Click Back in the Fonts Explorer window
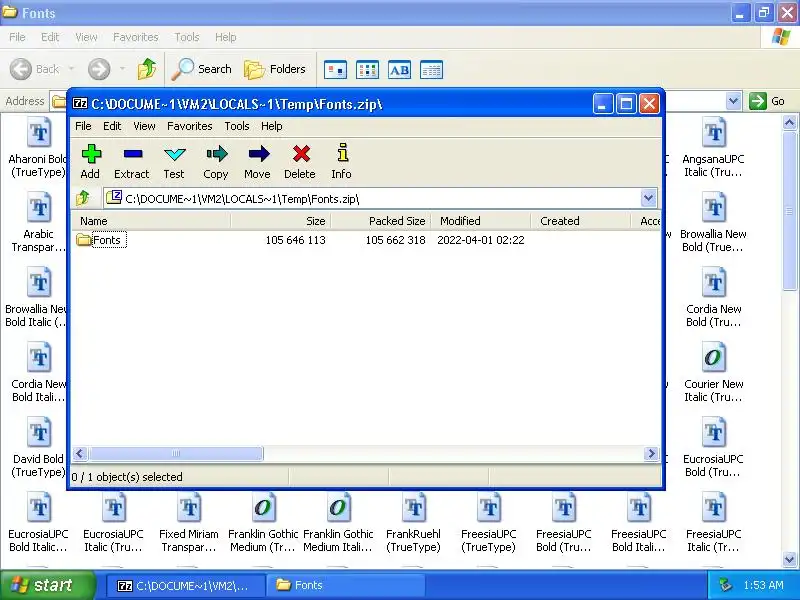The height and width of the screenshot is (600, 800). (35, 69)
